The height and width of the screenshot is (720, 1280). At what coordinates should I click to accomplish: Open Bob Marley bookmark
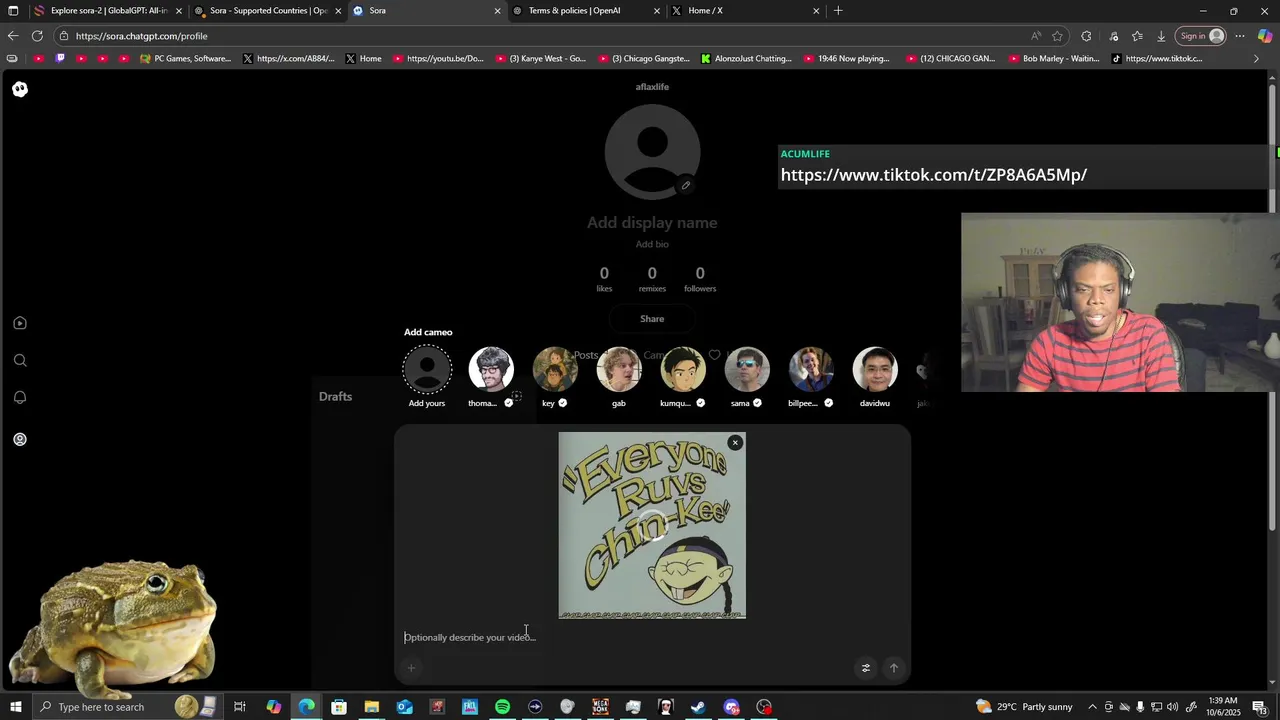click(1053, 59)
